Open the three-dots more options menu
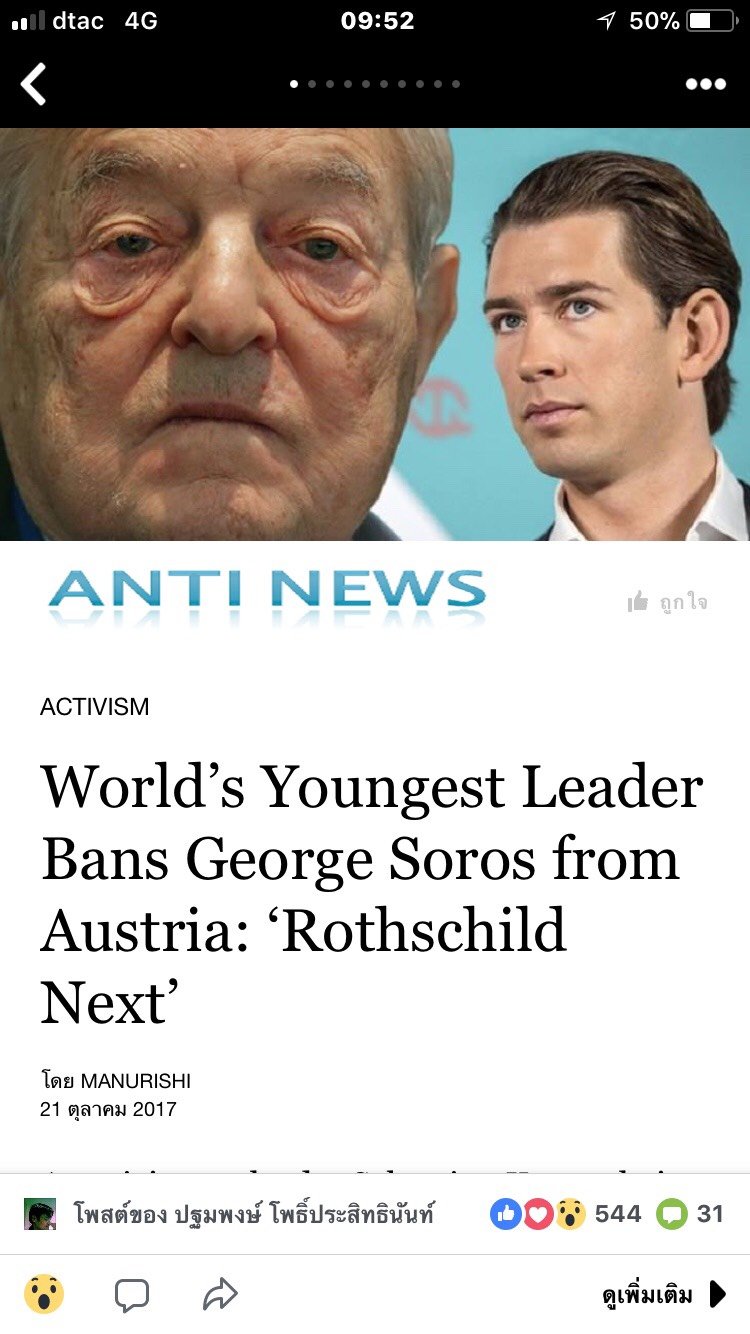The height and width of the screenshot is (1334, 750). (705, 84)
